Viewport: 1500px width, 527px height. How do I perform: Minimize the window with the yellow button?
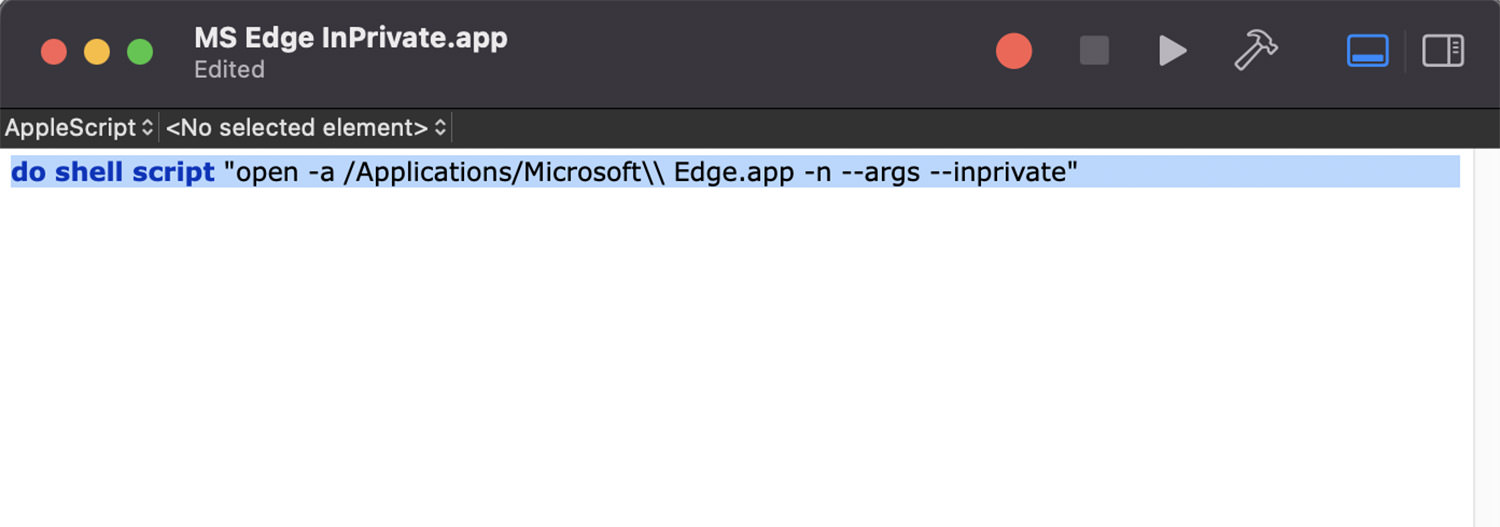coord(97,52)
